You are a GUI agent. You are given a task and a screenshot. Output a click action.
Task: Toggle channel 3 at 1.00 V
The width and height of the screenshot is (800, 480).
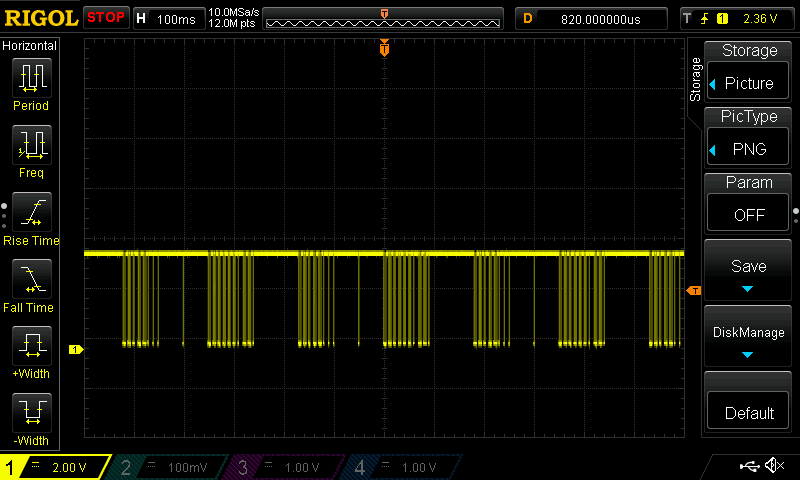point(286,467)
